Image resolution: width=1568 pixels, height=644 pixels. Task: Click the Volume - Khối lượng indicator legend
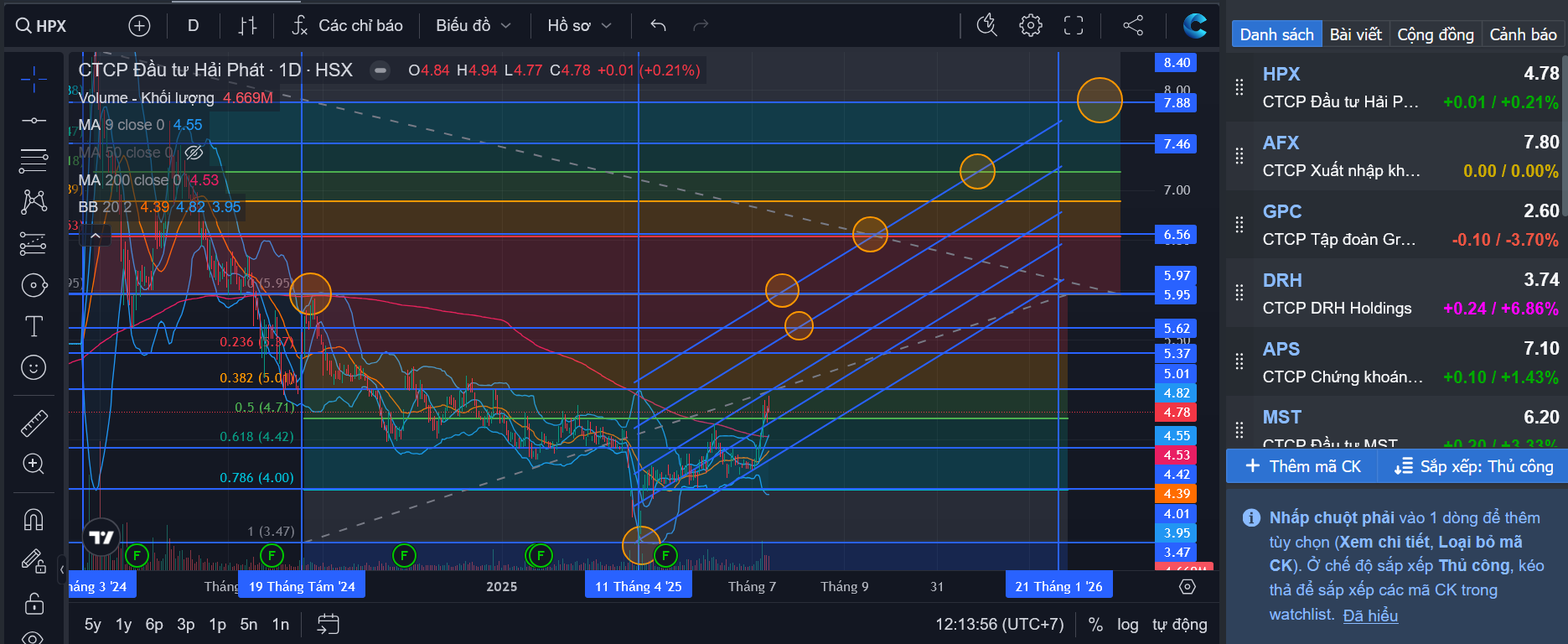(146, 98)
